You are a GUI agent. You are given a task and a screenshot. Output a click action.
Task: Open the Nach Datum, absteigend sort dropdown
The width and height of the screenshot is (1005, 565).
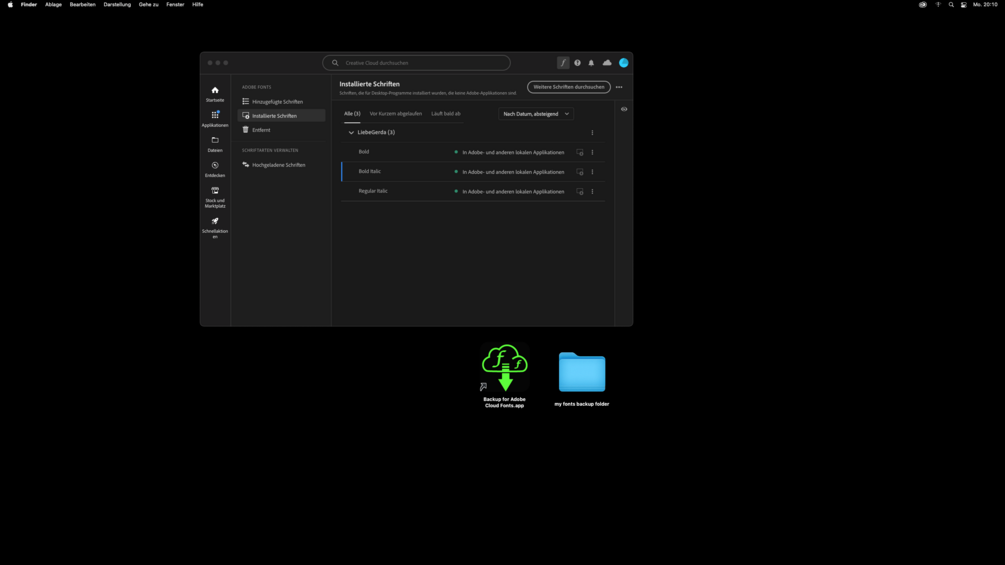(536, 114)
